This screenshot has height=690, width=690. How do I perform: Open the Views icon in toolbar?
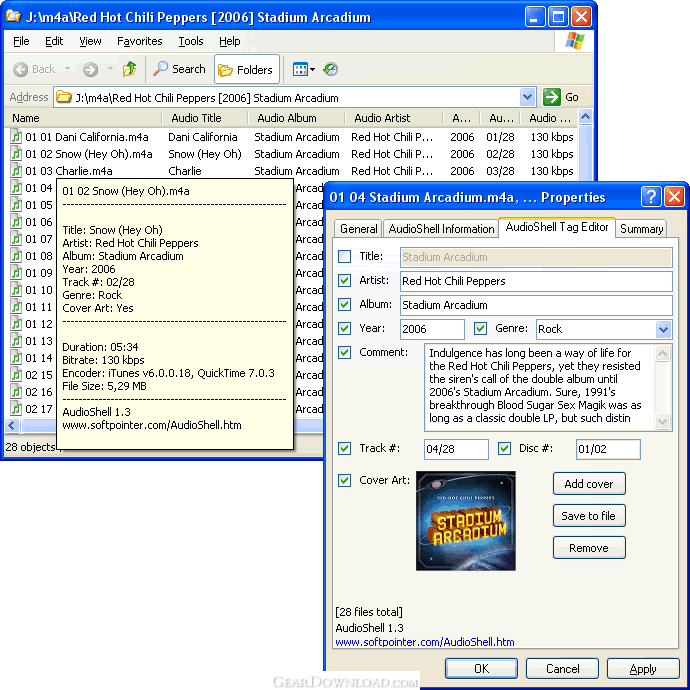[300, 70]
